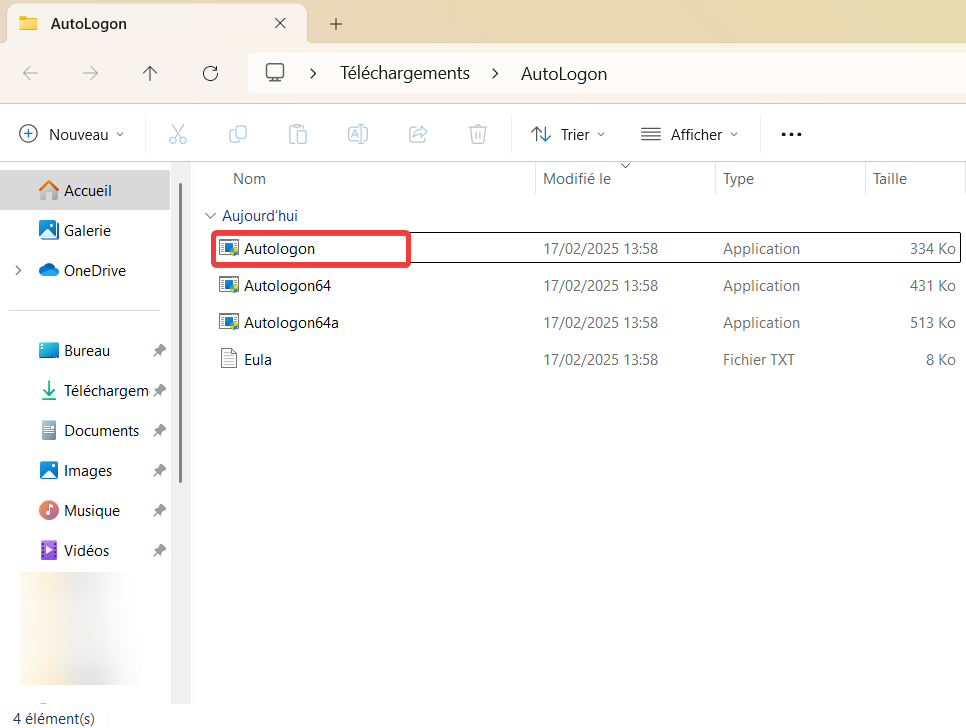Go back with the left arrow
Screen dimensions: 966x728
30,74
